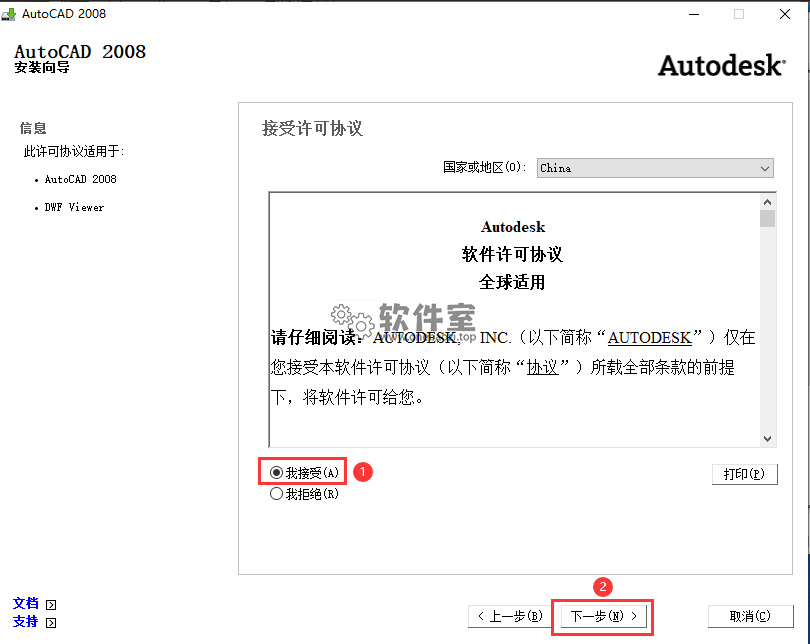
Task: Print the license via 打印(P) button
Action: point(744,474)
